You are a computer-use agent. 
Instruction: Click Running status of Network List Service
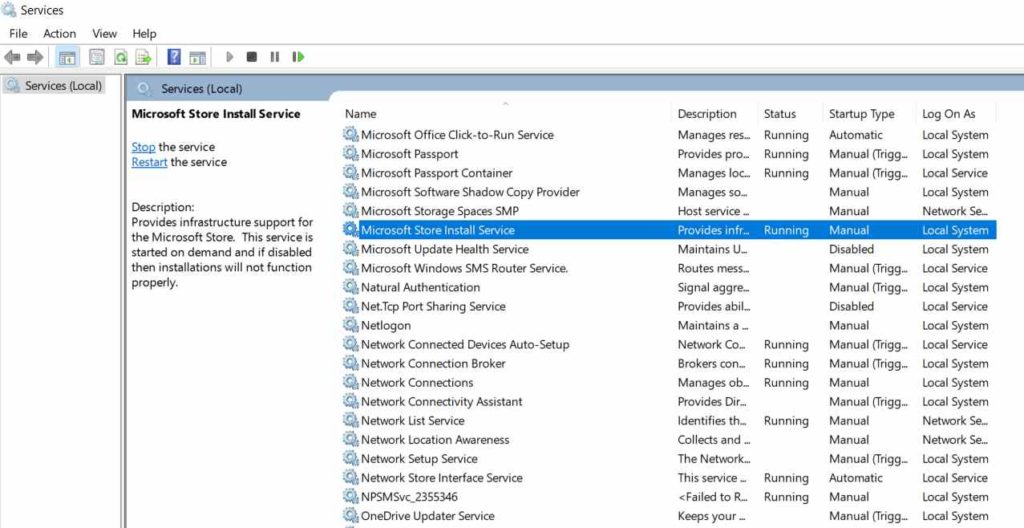tap(786, 421)
